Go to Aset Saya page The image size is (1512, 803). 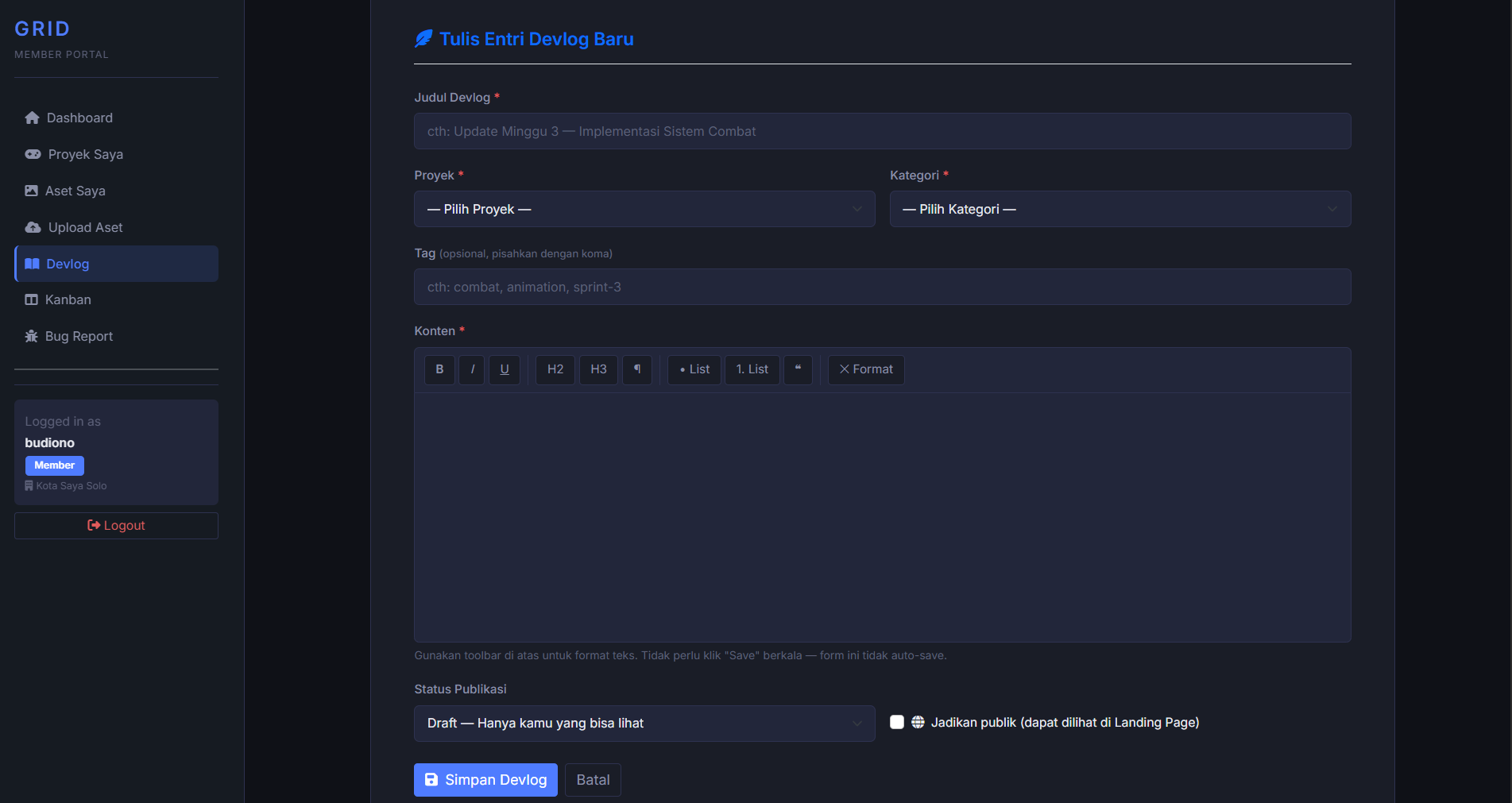click(x=116, y=191)
